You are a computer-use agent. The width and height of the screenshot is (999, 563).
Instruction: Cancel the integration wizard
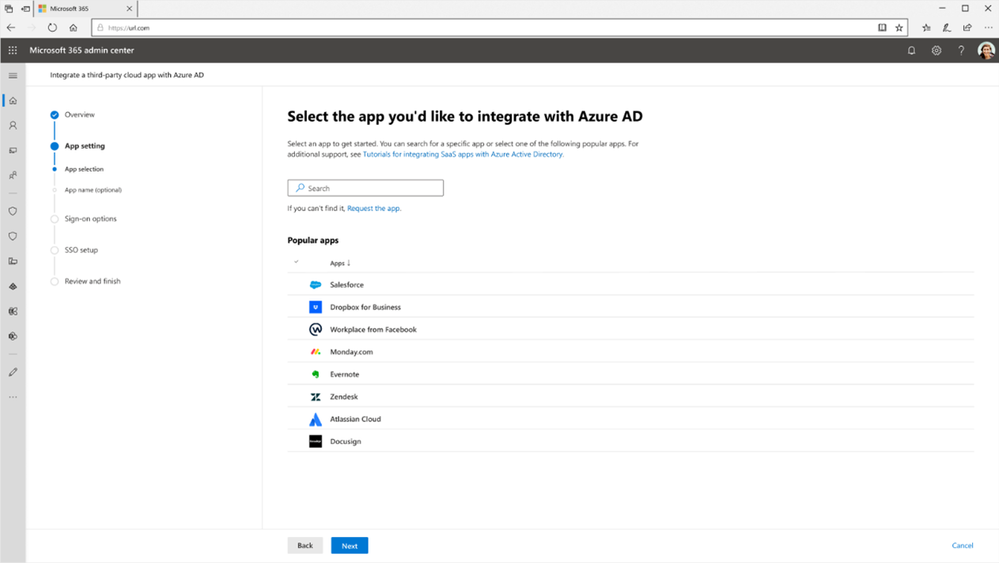pos(962,546)
